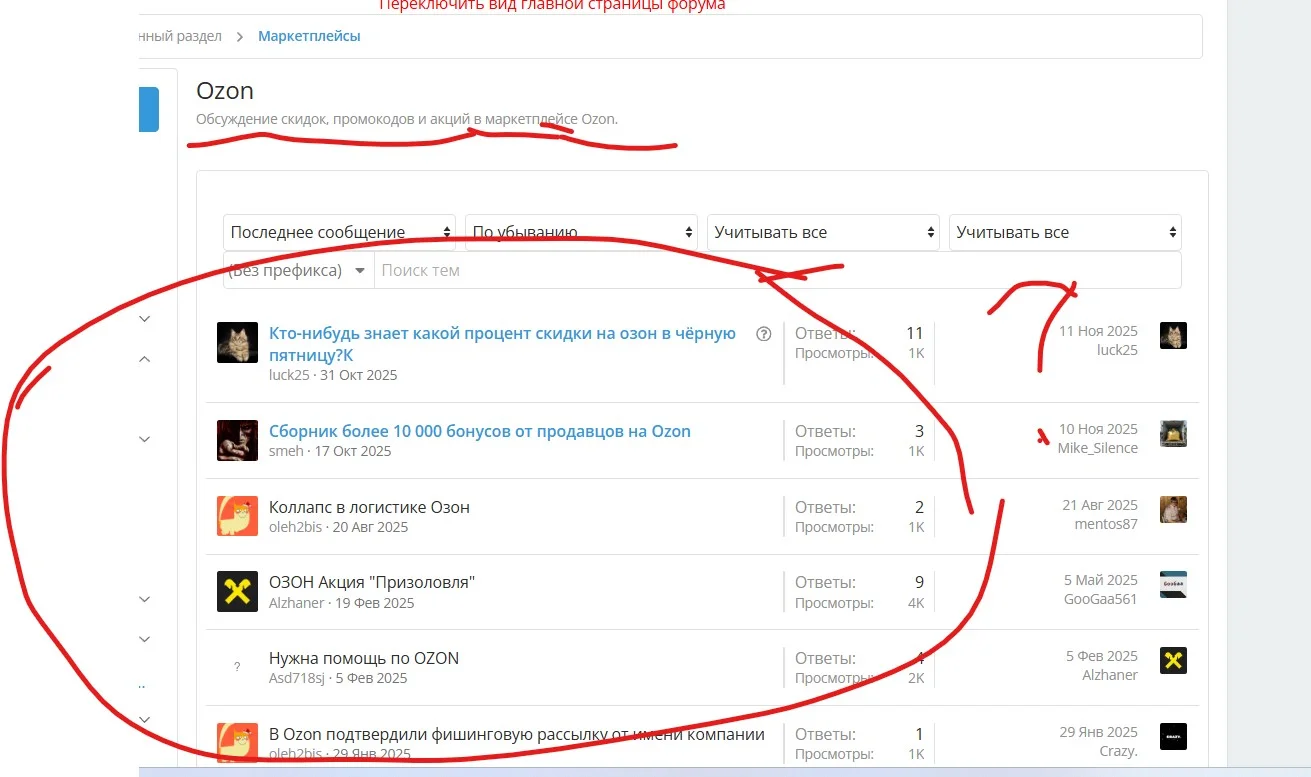Open oleh2bis avatar beside "Коллапс в логистике Озон"
This screenshot has width=1311, height=777.
click(238, 516)
